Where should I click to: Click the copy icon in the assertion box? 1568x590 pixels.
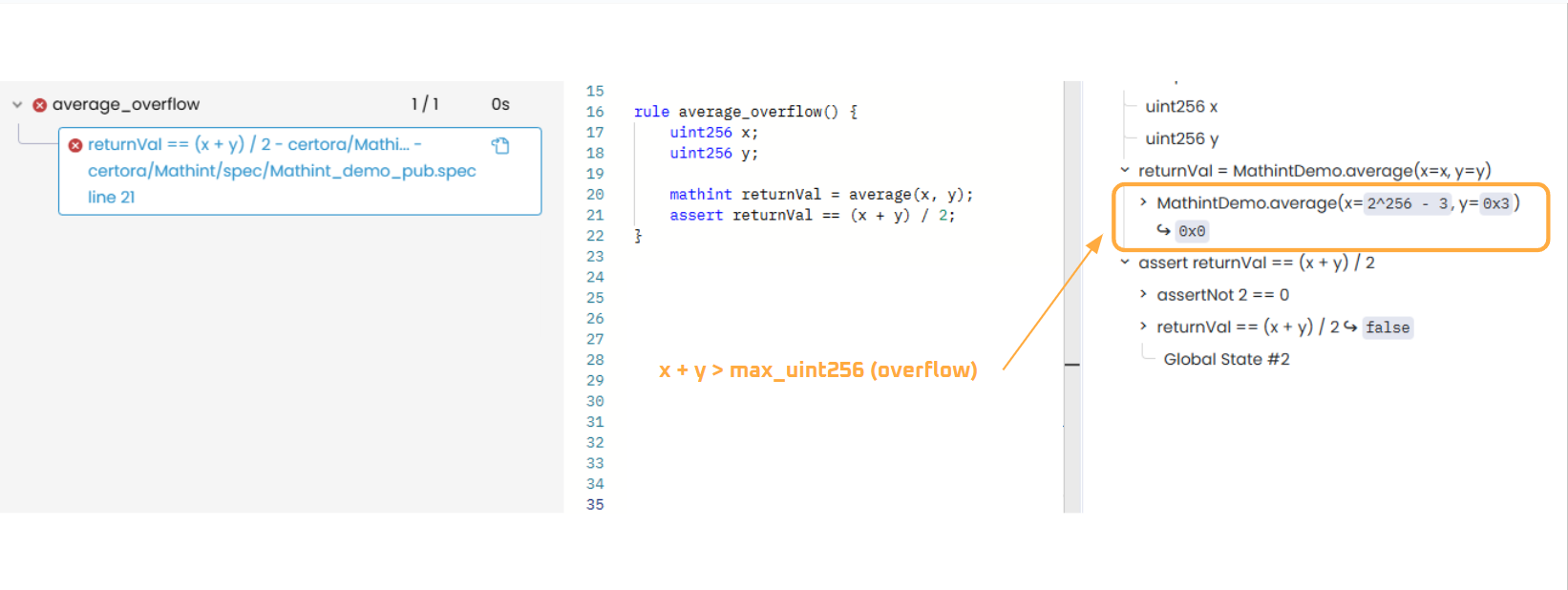[500, 146]
